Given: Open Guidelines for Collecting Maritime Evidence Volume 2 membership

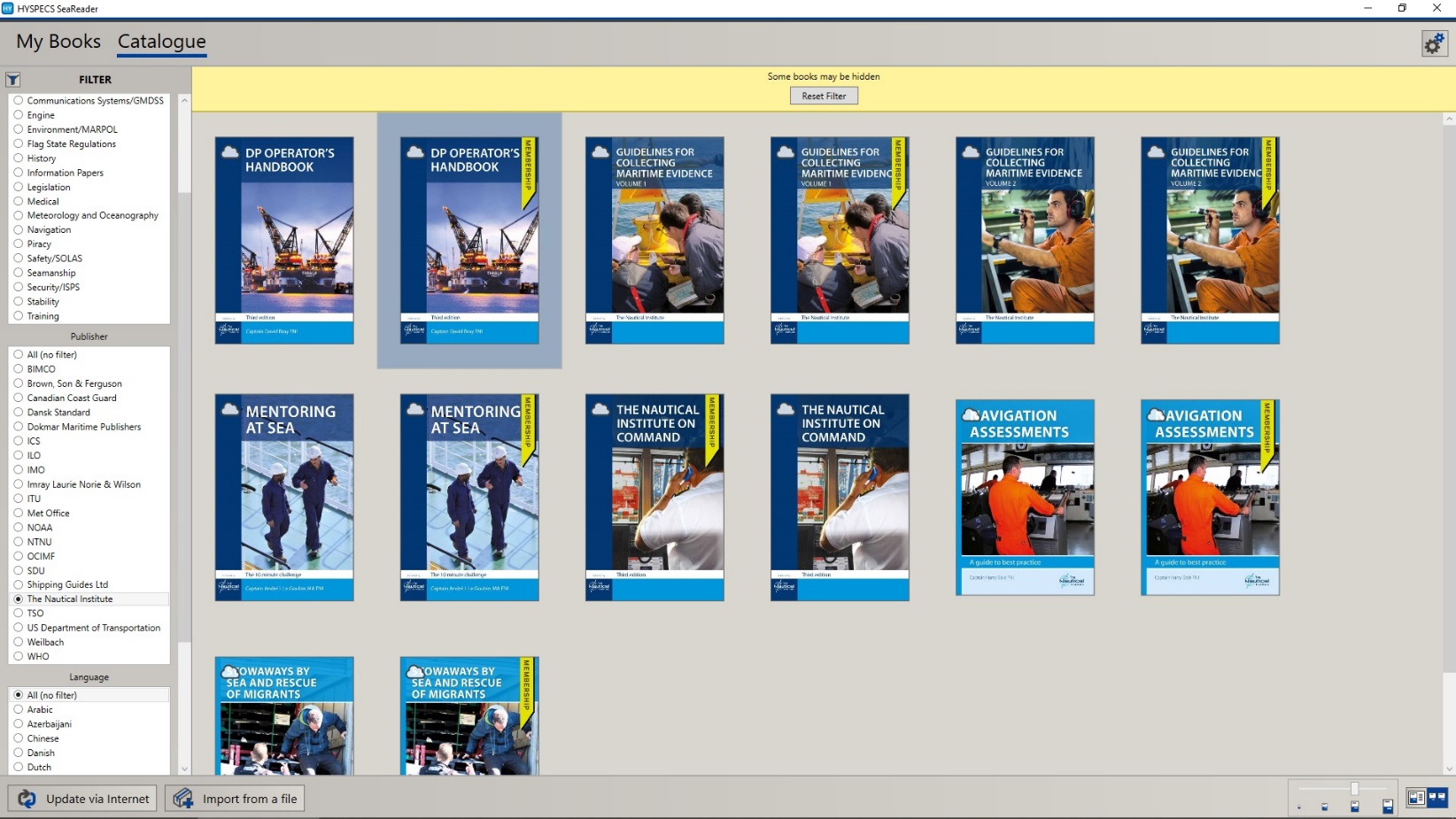Looking at the screenshot, I should (x=1210, y=240).
